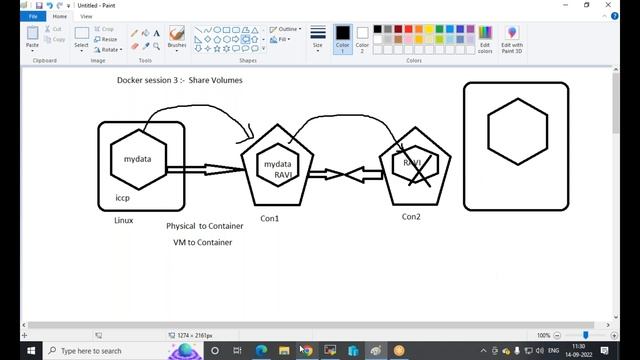Screen dimensions: 640x360
Task: Open the shape Outline dropdown
Action: point(285,29)
